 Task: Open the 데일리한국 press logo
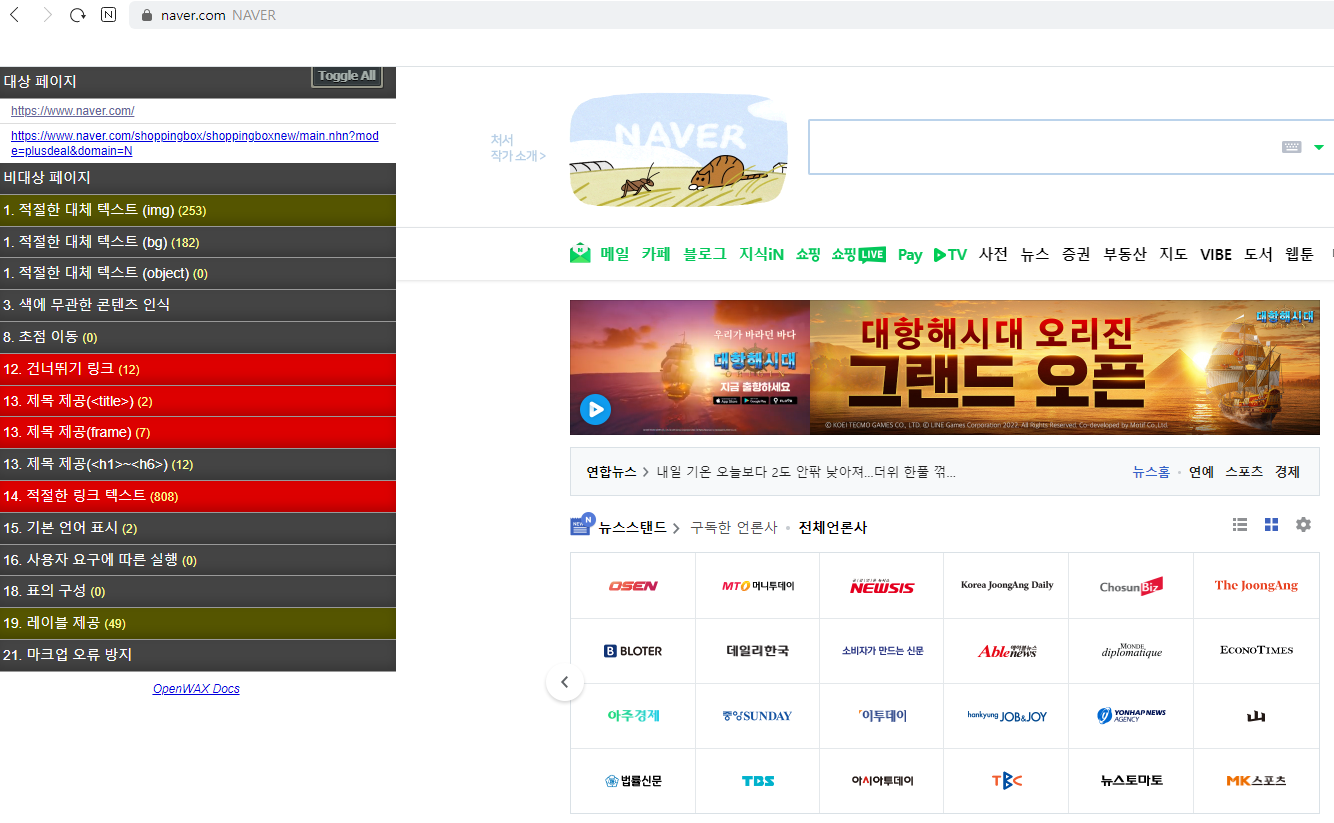pos(758,651)
